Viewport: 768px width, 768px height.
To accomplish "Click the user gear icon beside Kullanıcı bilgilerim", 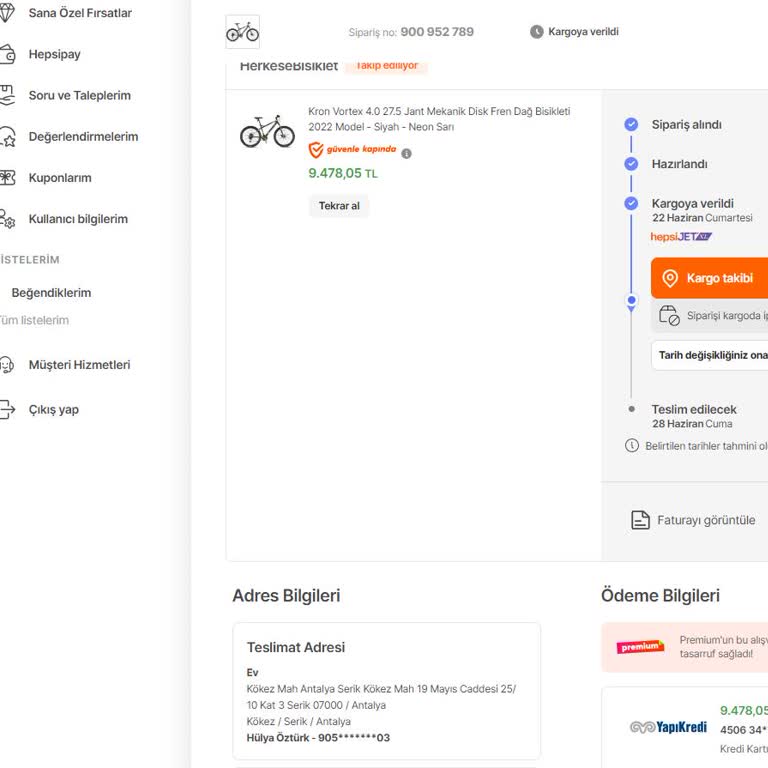I will (x=7, y=218).
